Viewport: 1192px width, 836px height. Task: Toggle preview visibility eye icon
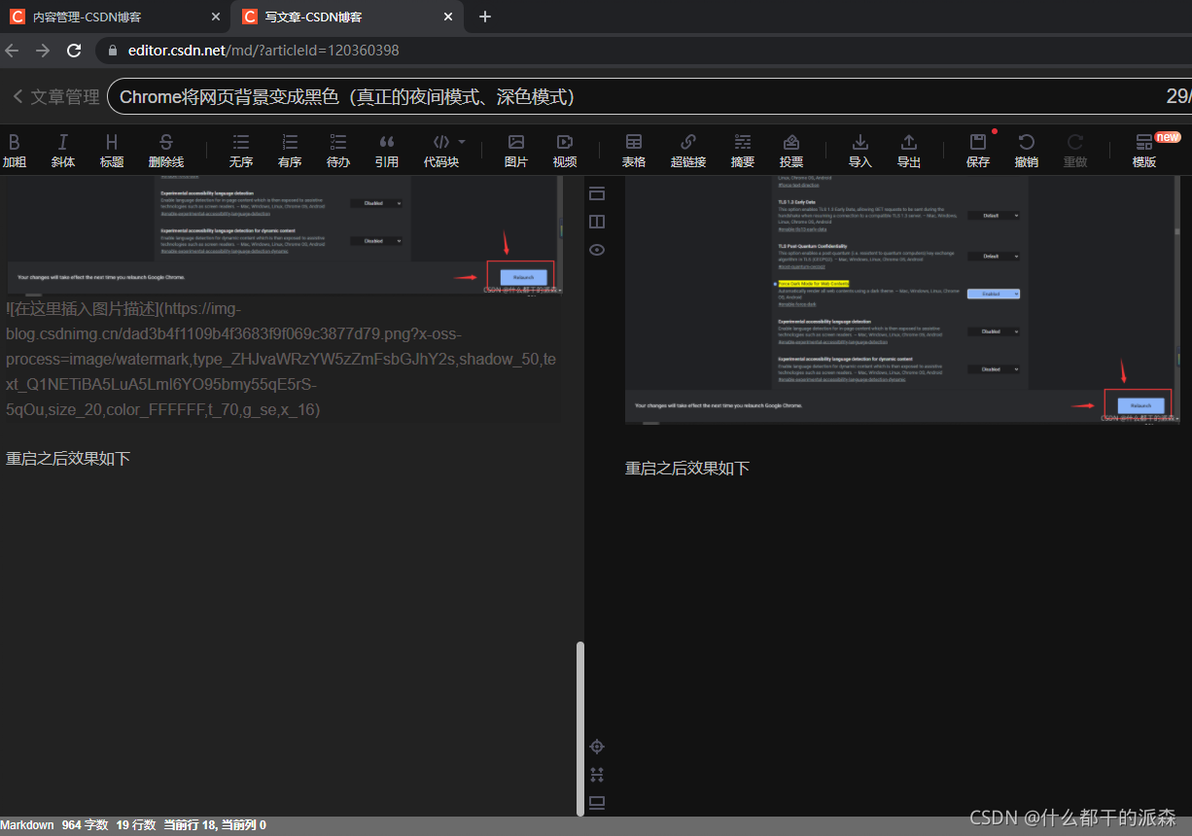597,250
